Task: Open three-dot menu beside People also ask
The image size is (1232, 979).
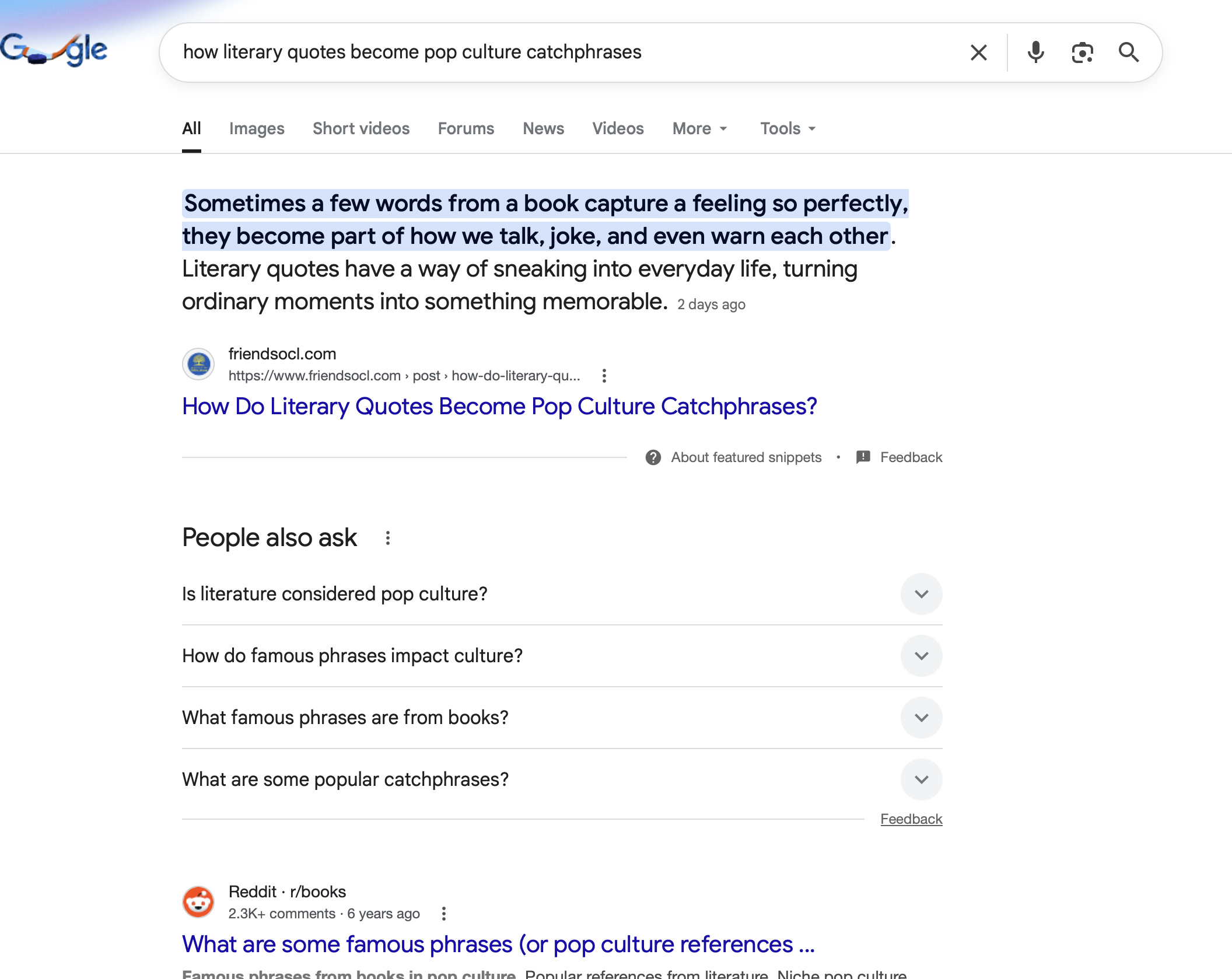Action: coord(388,538)
